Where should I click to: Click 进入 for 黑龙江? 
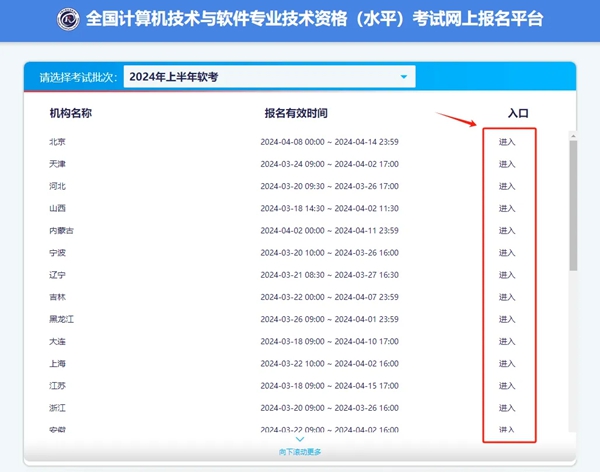click(507, 320)
